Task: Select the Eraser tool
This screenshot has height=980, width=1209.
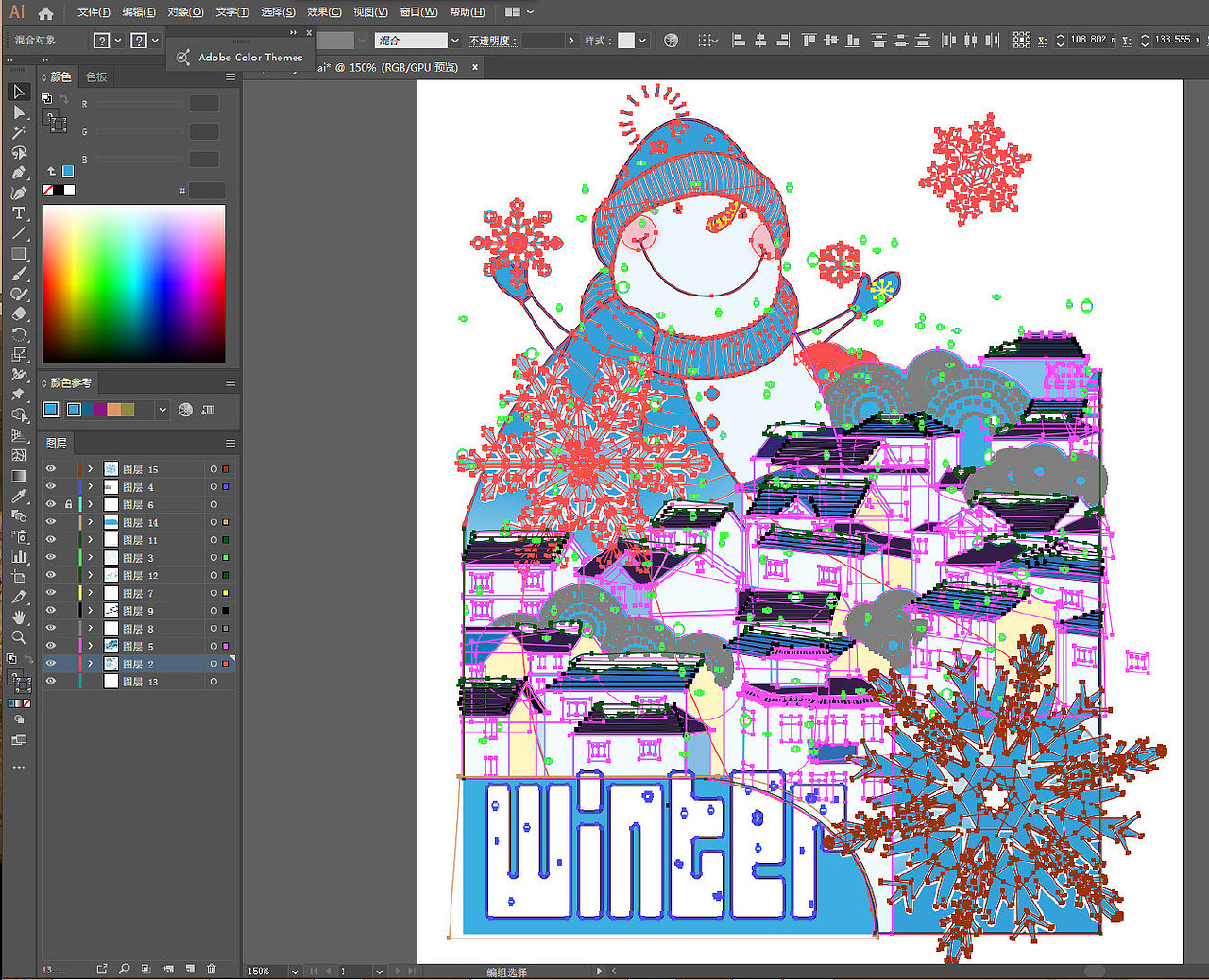Action: click(x=19, y=314)
